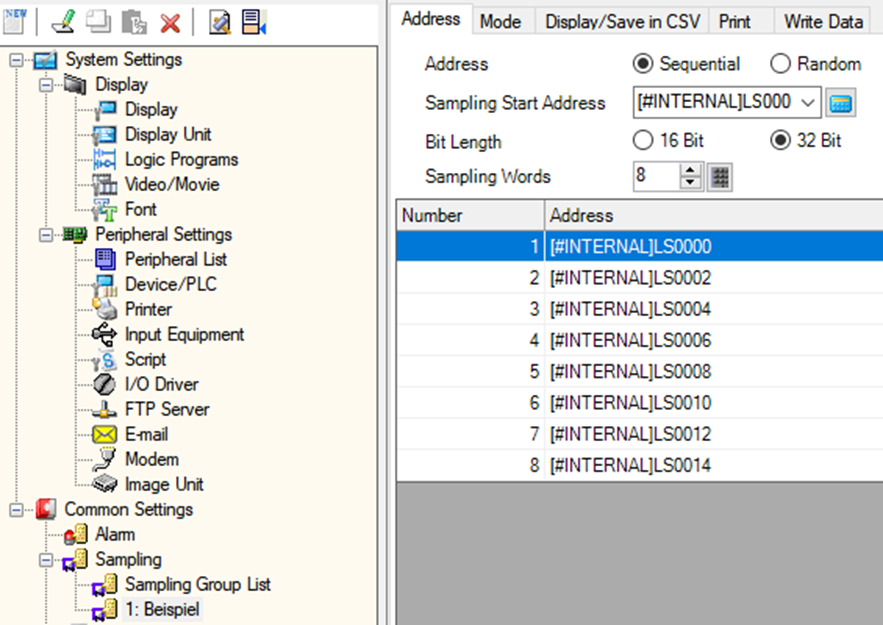Screen dimensions: 883x625
Task: Select row 4 [#INTERNAL]LS0006
Action: (640, 340)
